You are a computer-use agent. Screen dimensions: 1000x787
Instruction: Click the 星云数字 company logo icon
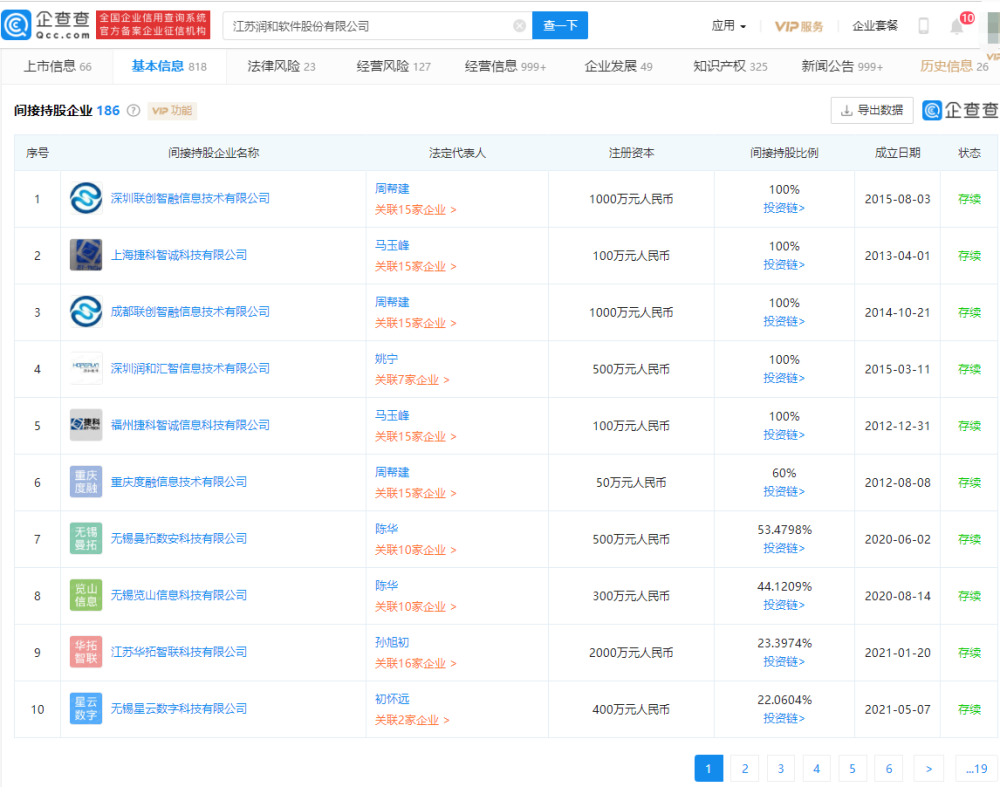point(86,709)
